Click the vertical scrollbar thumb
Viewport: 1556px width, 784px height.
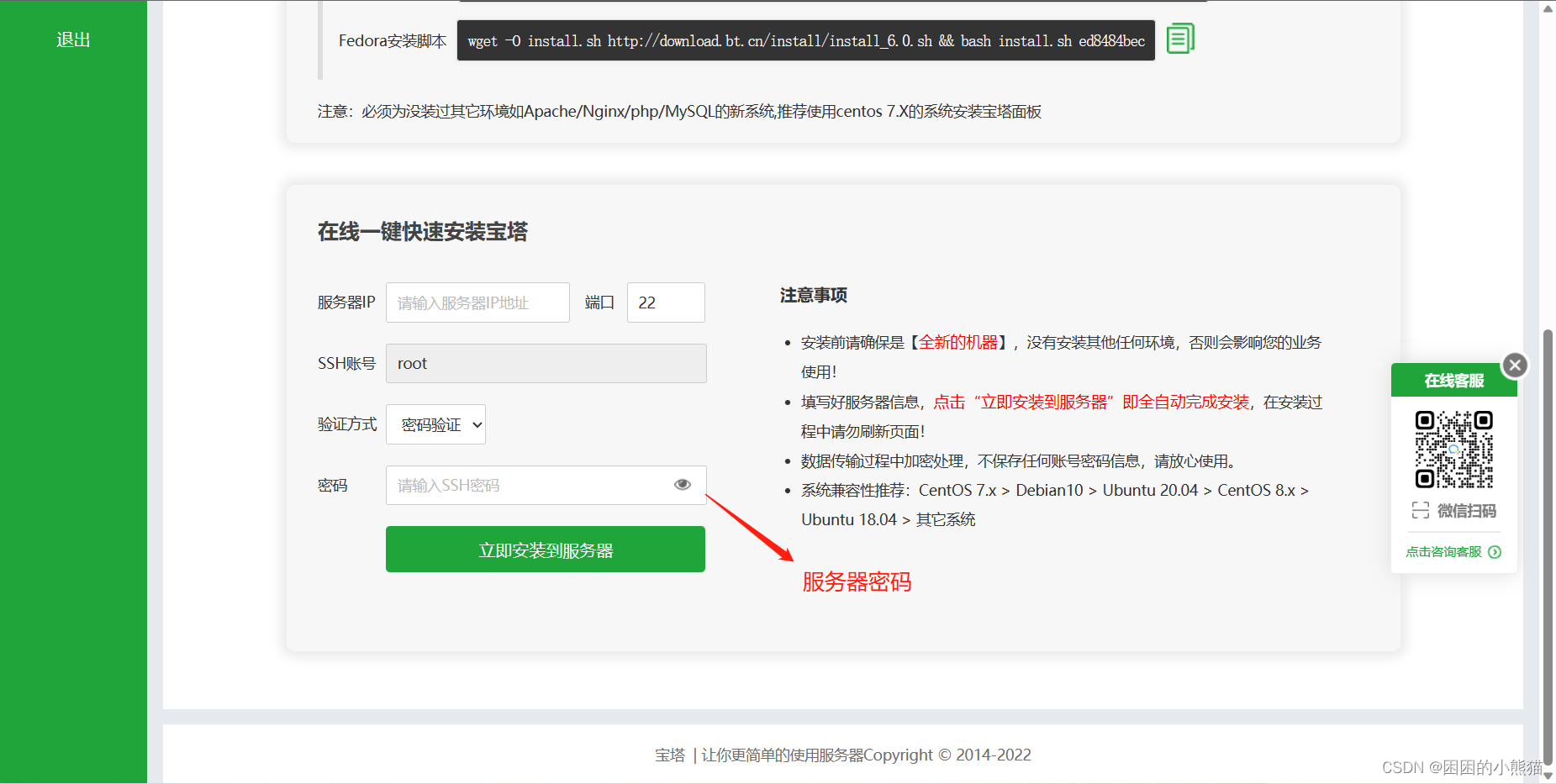click(1548, 546)
